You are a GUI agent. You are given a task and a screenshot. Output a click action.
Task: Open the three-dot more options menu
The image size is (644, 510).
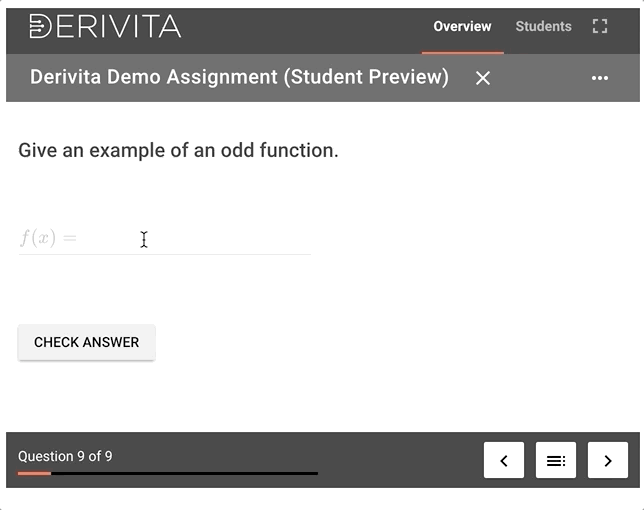(600, 78)
